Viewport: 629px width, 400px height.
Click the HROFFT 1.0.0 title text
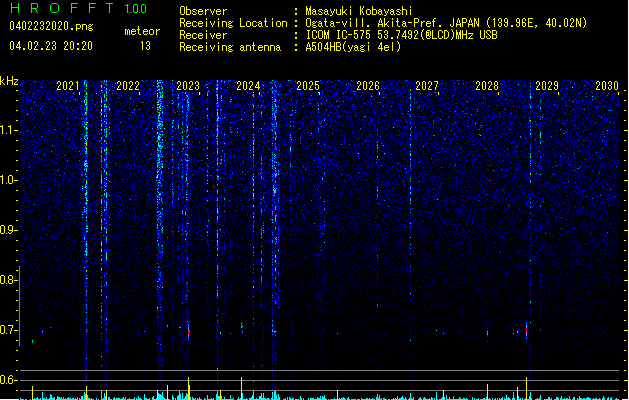79,8
